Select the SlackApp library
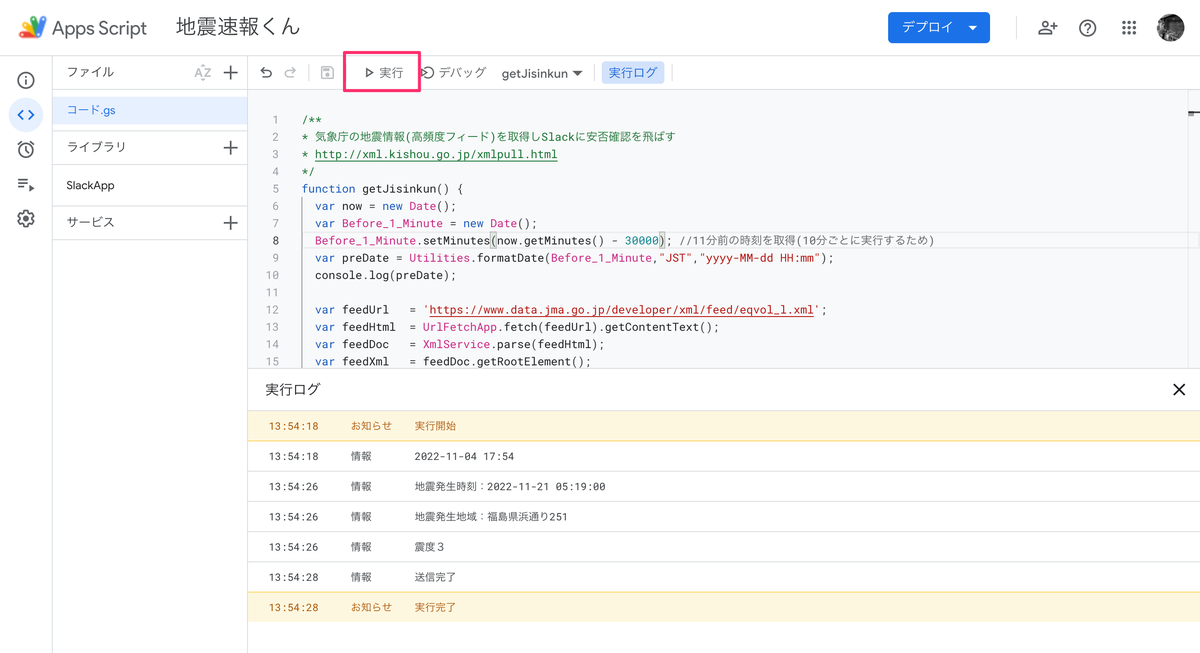 pyautogui.click(x=150, y=186)
